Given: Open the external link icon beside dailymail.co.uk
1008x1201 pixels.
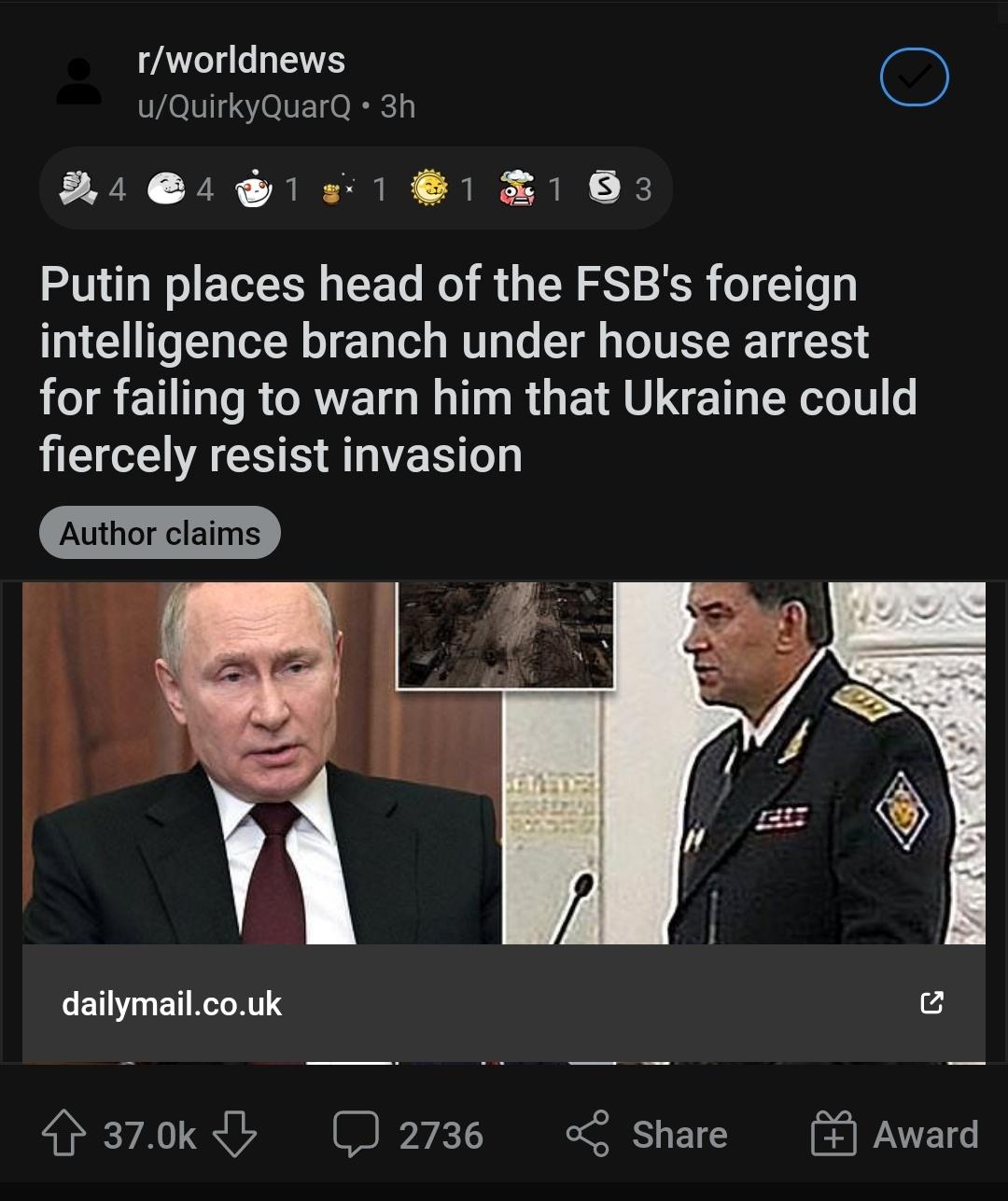Looking at the screenshot, I should pos(931,1003).
